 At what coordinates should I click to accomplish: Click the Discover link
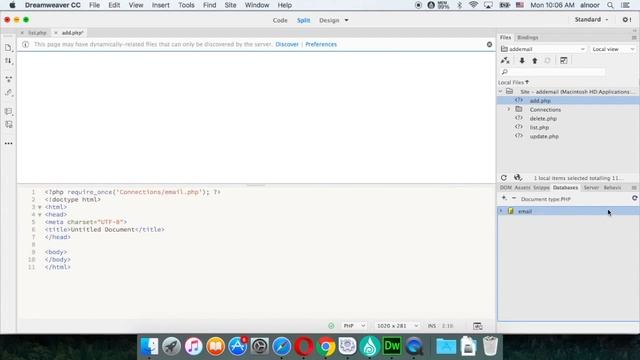tap(287, 44)
